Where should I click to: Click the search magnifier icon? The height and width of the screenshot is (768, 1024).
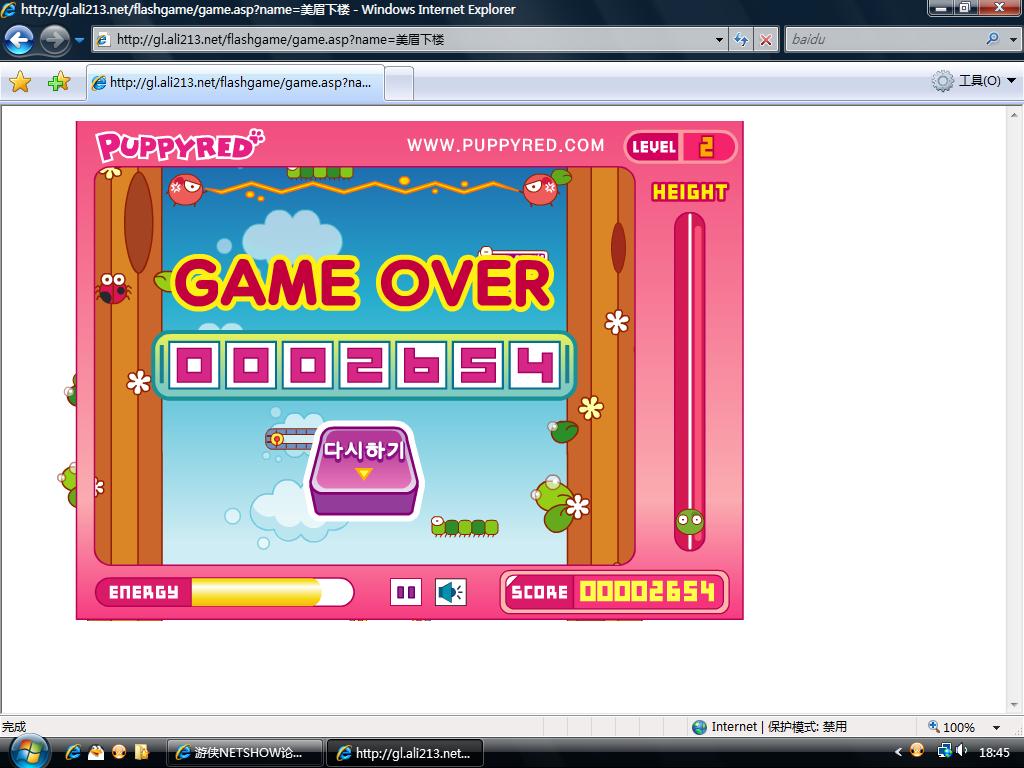(x=992, y=40)
